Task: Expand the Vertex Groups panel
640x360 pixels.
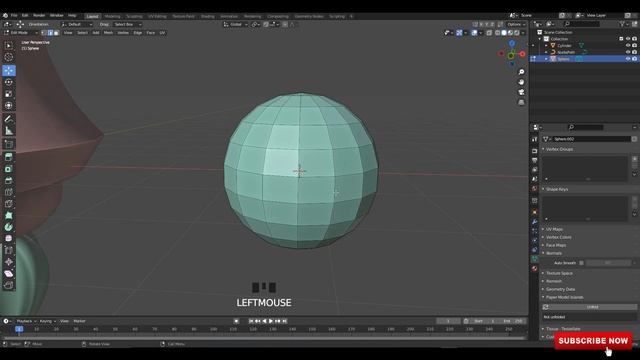Action: (559, 149)
